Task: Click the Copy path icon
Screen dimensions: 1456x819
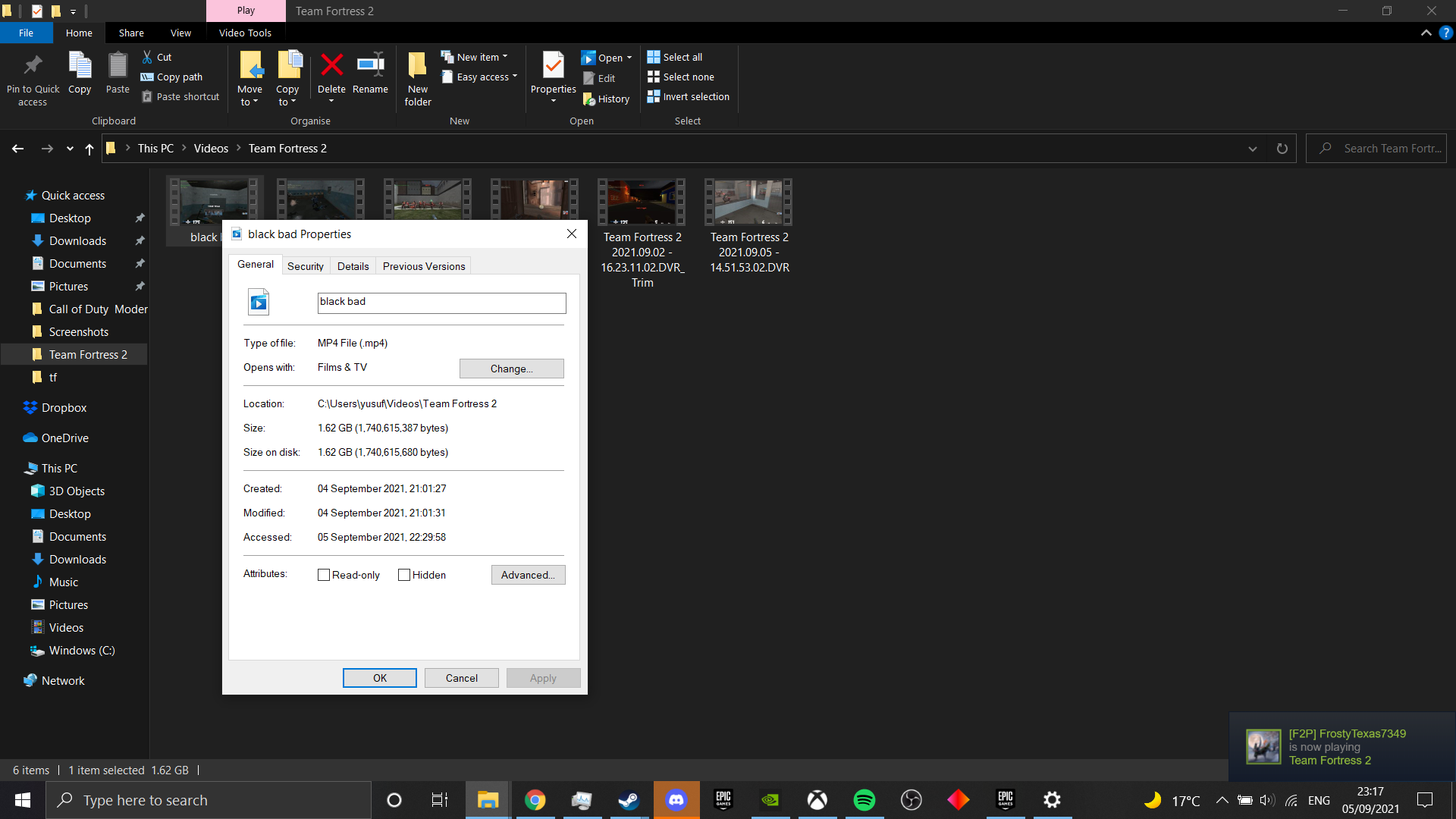Action: pyautogui.click(x=171, y=77)
